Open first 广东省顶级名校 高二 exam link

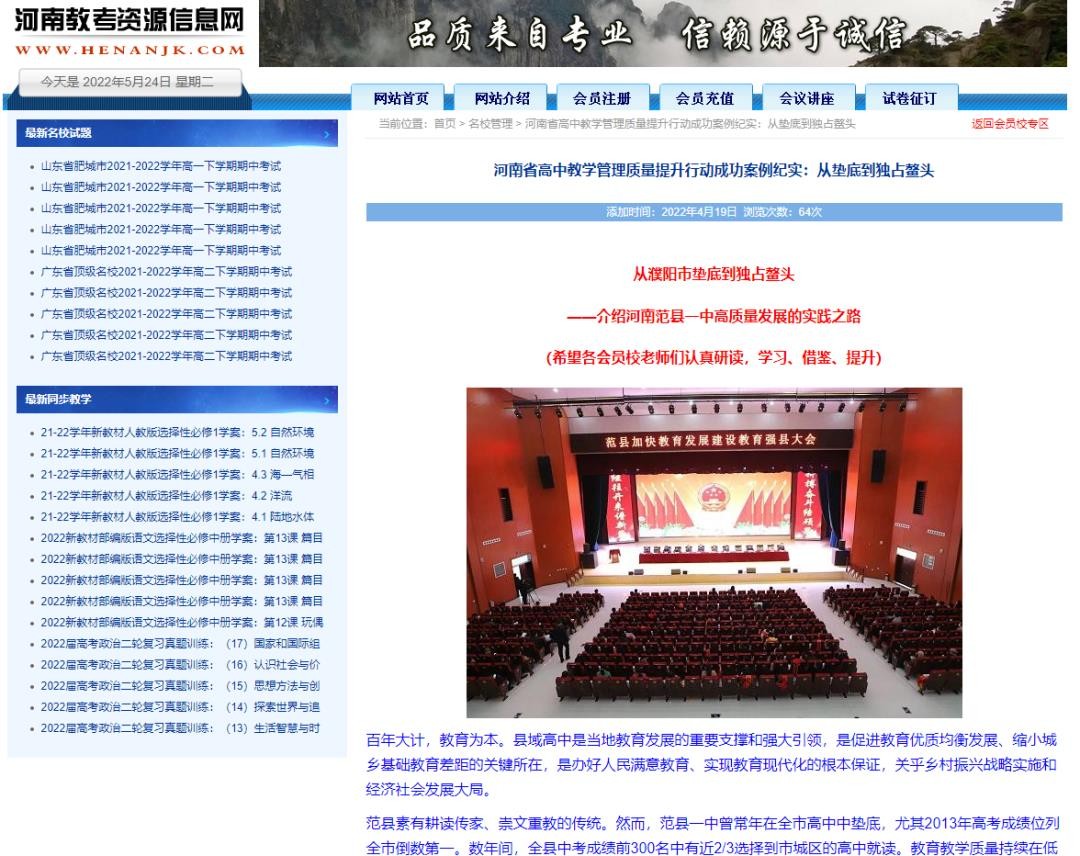click(166, 272)
